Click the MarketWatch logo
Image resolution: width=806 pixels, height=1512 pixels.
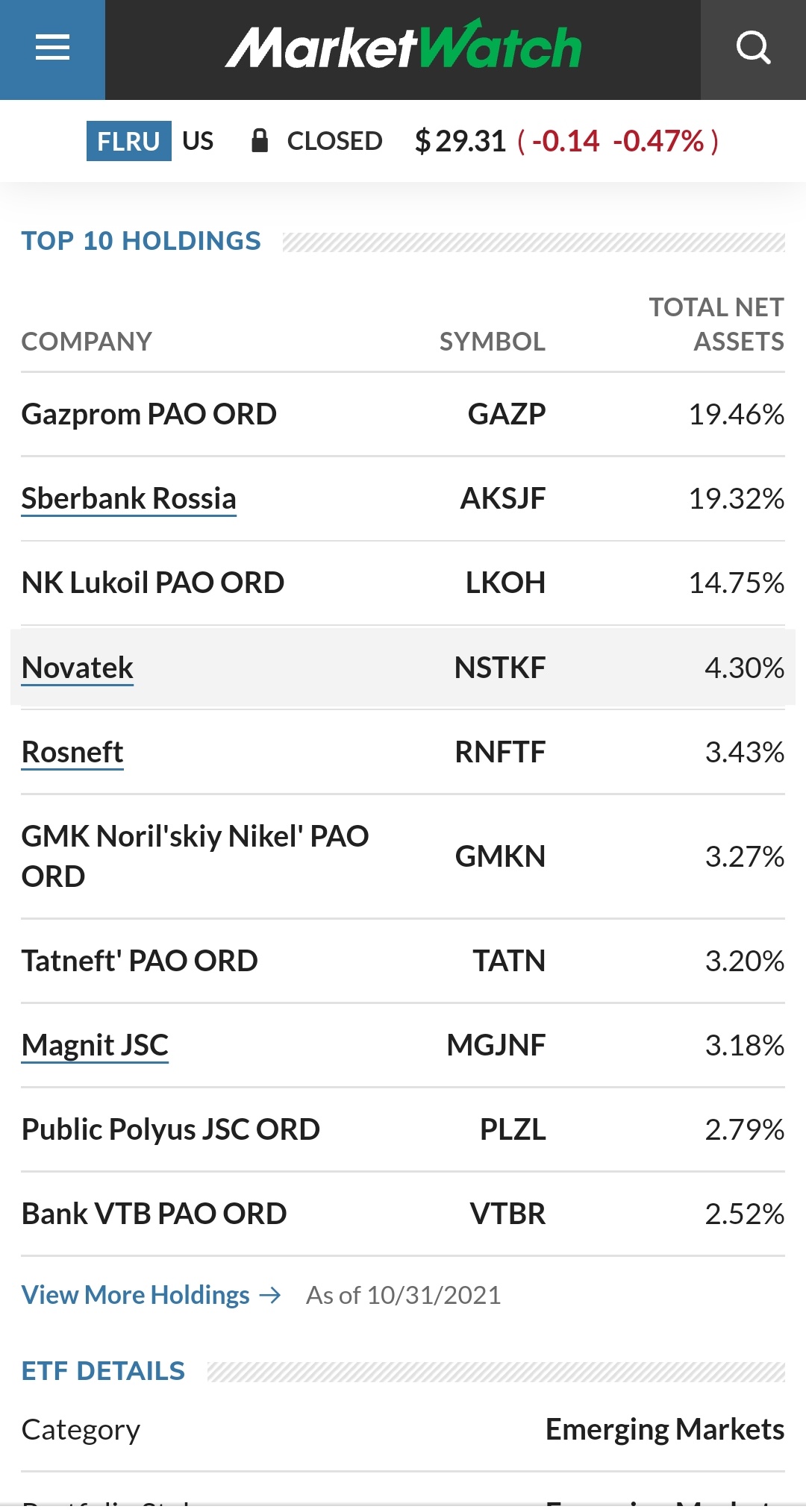[x=403, y=48]
